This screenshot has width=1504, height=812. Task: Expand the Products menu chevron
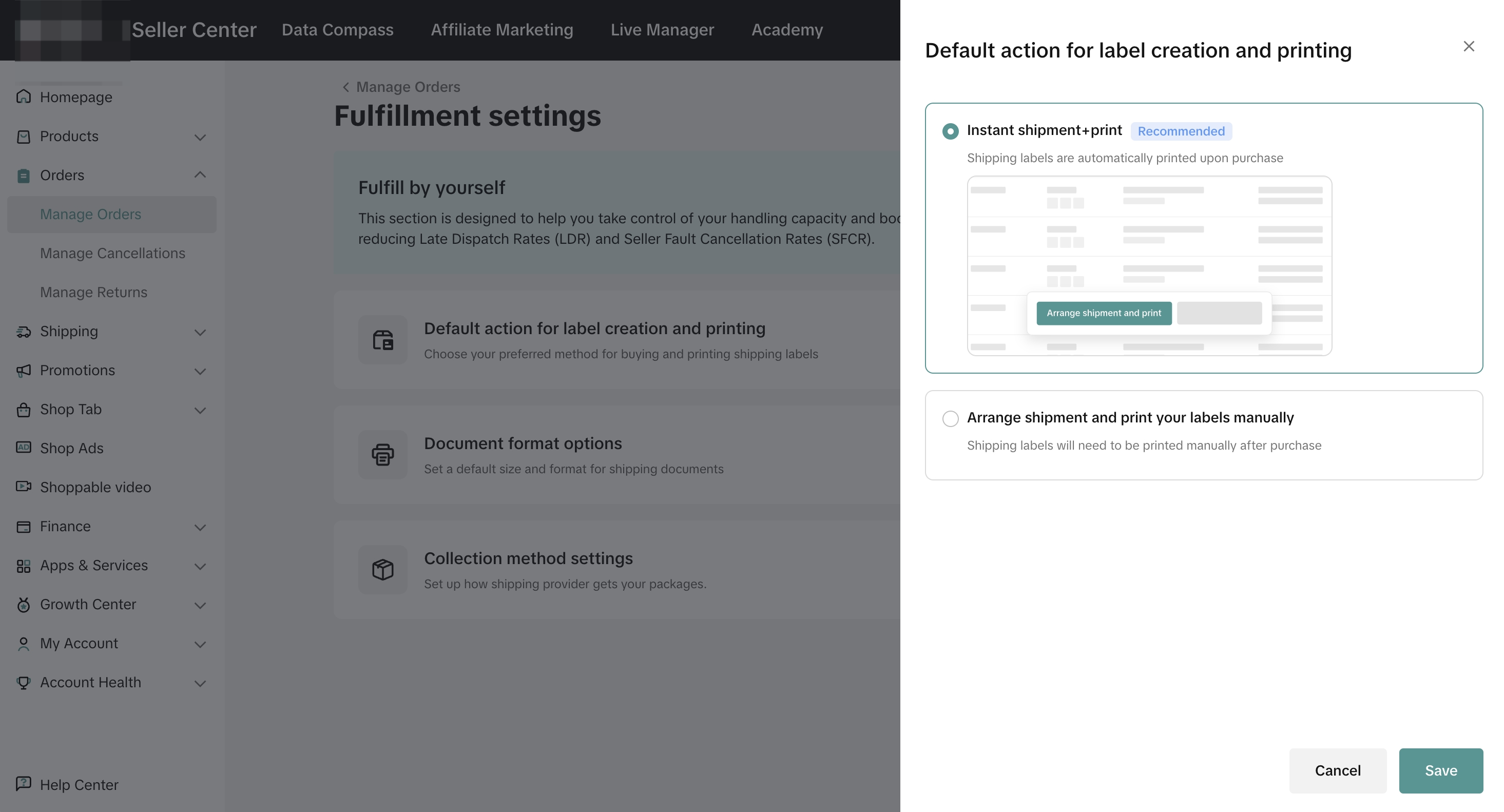pos(200,137)
